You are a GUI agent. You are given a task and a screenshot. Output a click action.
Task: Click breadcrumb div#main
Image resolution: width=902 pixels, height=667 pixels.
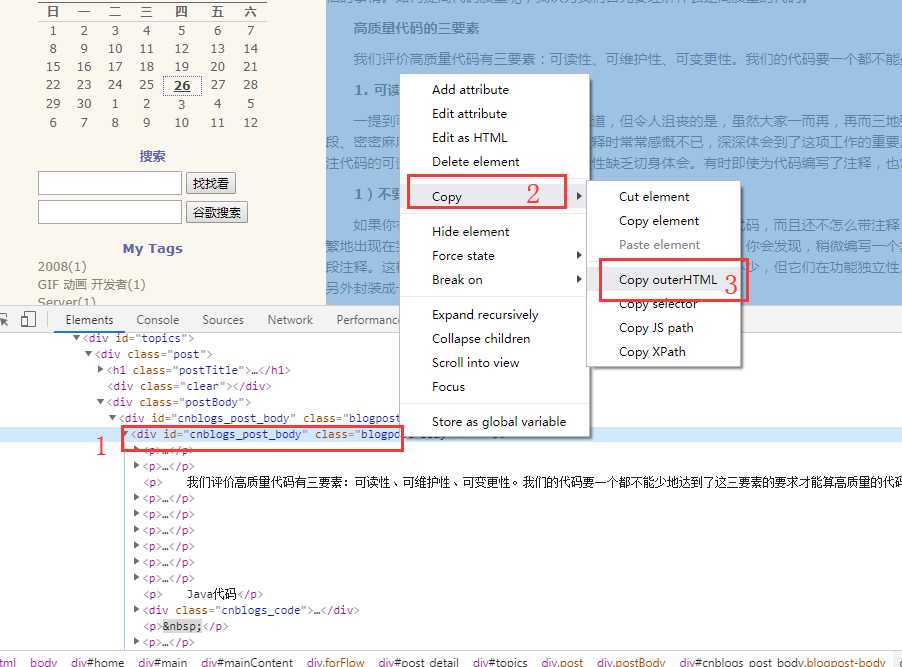click(x=162, y=662)
